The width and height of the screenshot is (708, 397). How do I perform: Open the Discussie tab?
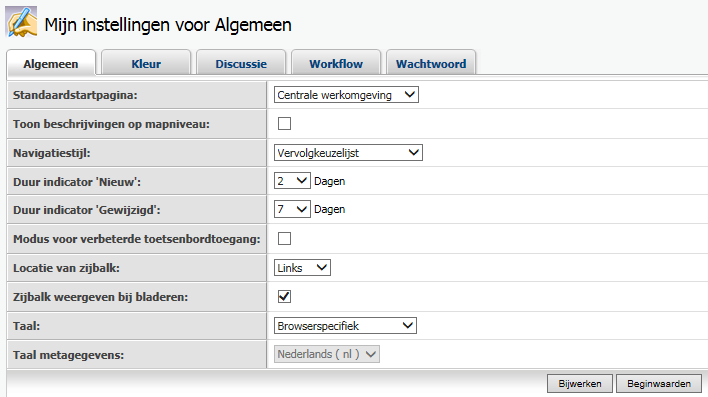coord(241,63)
